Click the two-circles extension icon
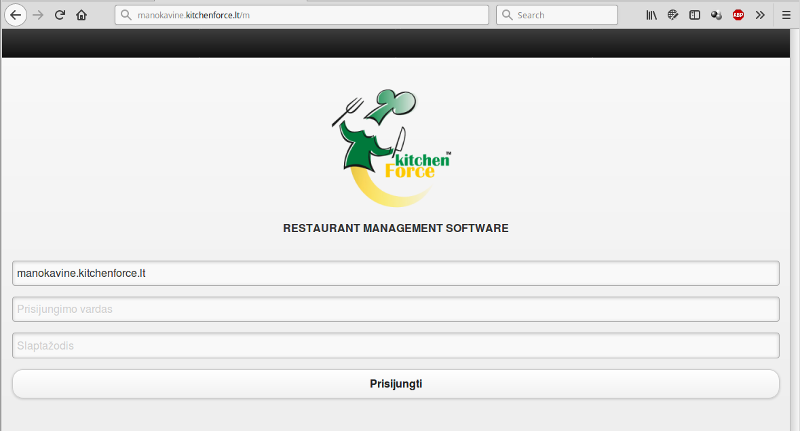Image resolution: width=800 pixels, height=431 pixels. point(716,15)
